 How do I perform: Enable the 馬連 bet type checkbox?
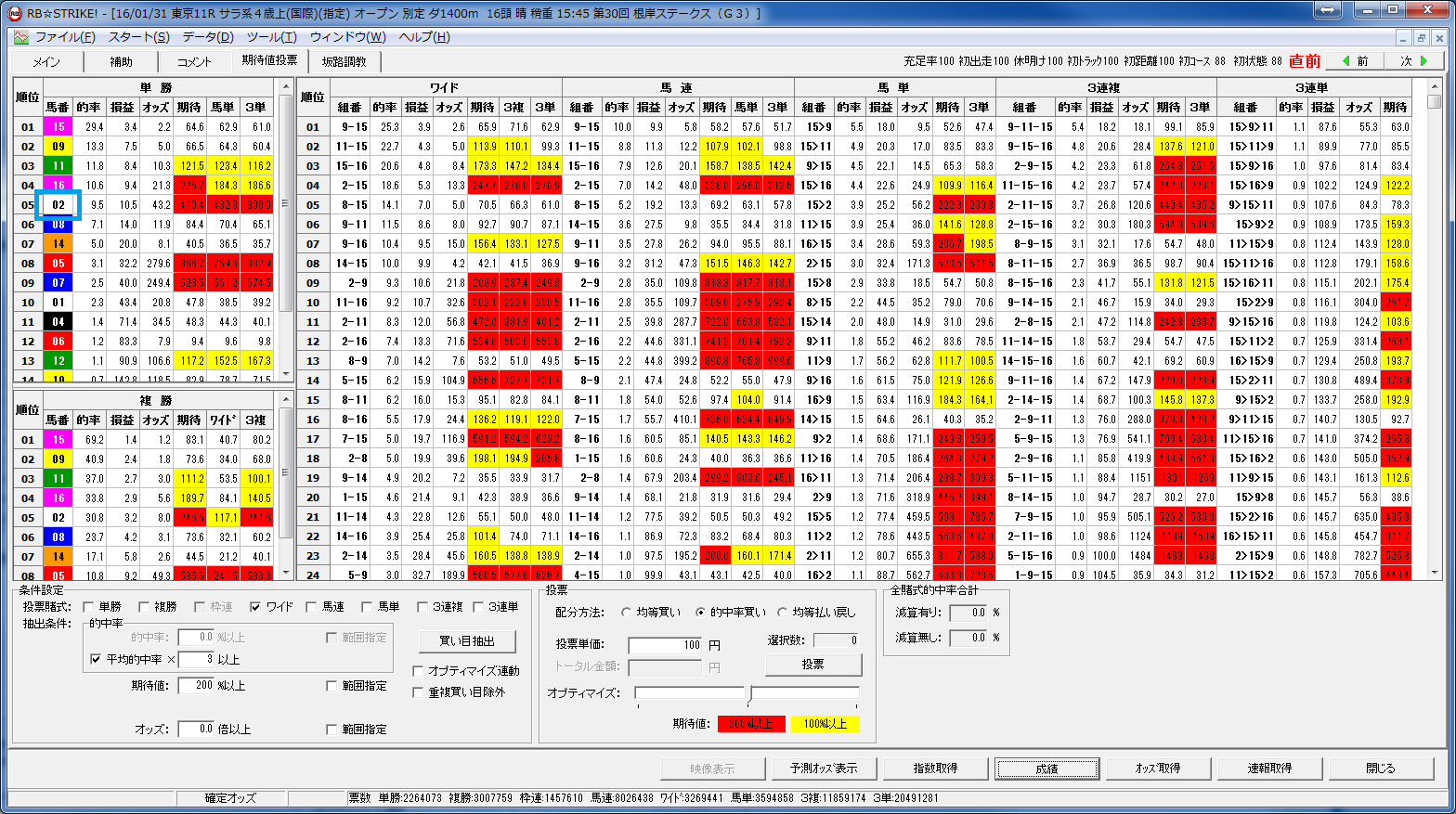tap(312, 607)
